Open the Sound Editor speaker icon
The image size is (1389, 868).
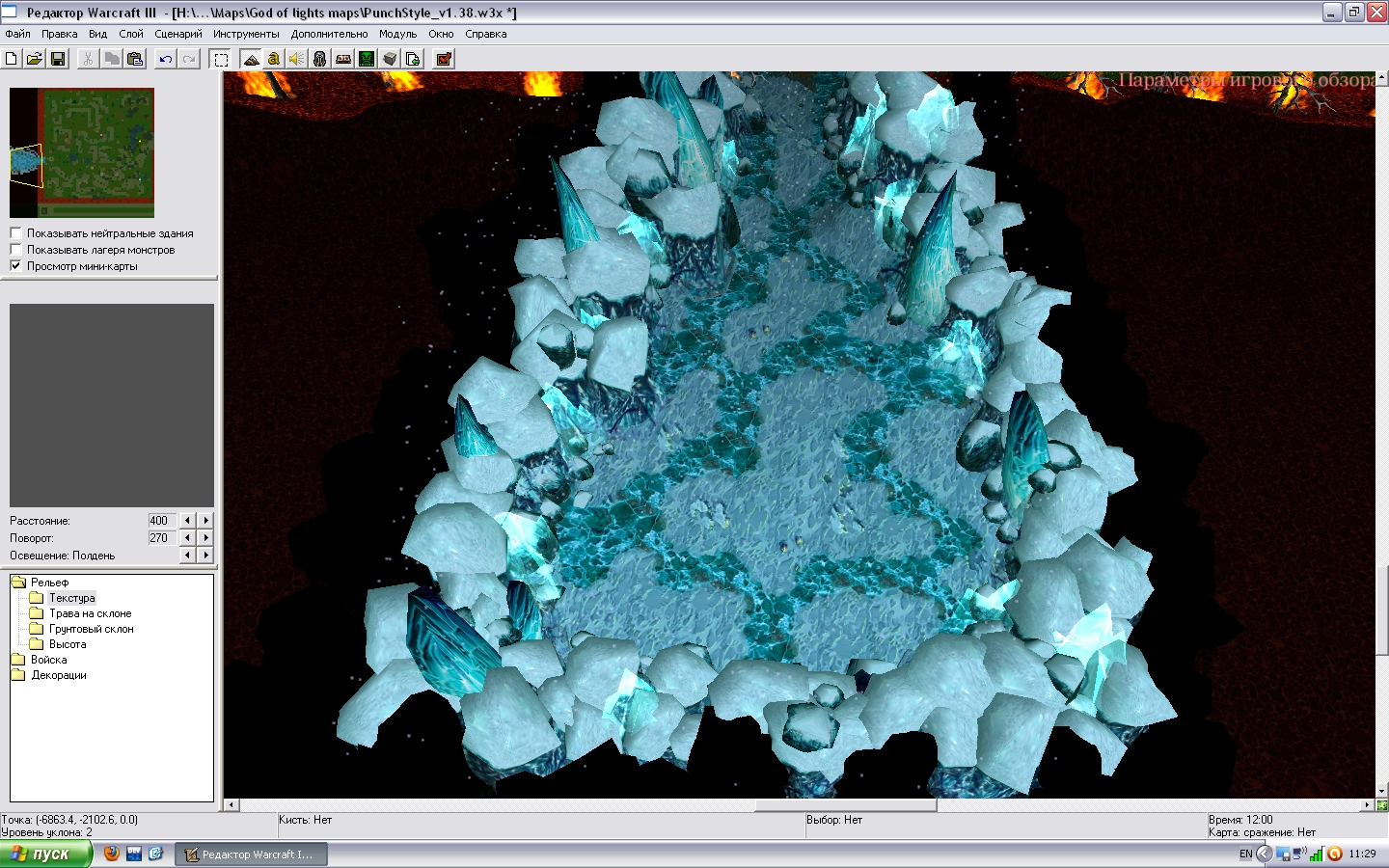[297, 59]
